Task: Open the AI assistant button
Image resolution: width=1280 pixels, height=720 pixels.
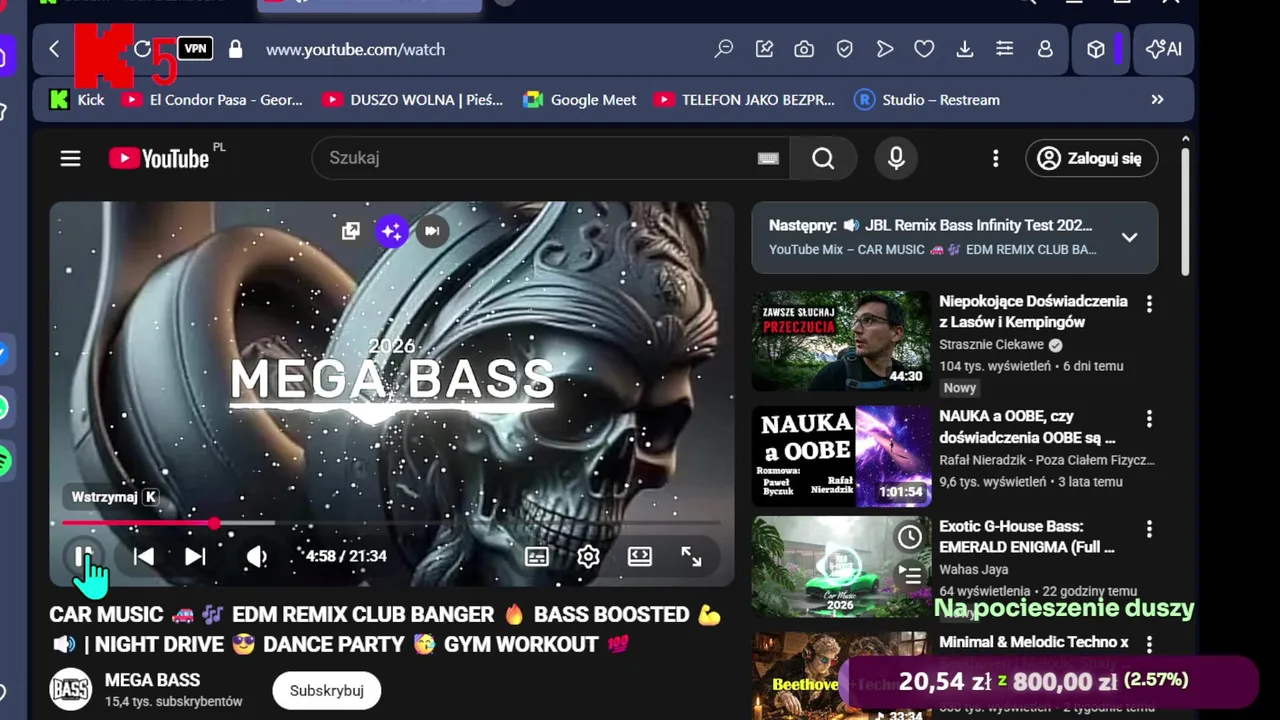Action: (1164, 49)
